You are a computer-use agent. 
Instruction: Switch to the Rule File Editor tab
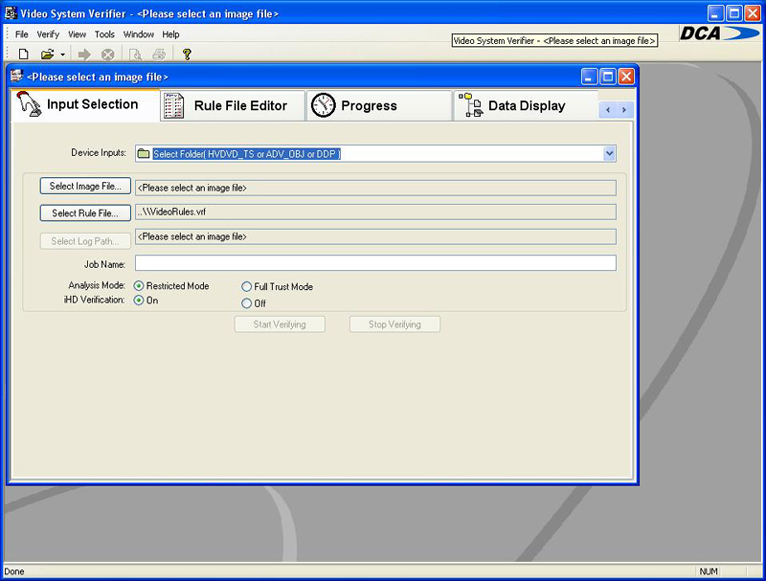click(x=233, y=106)
